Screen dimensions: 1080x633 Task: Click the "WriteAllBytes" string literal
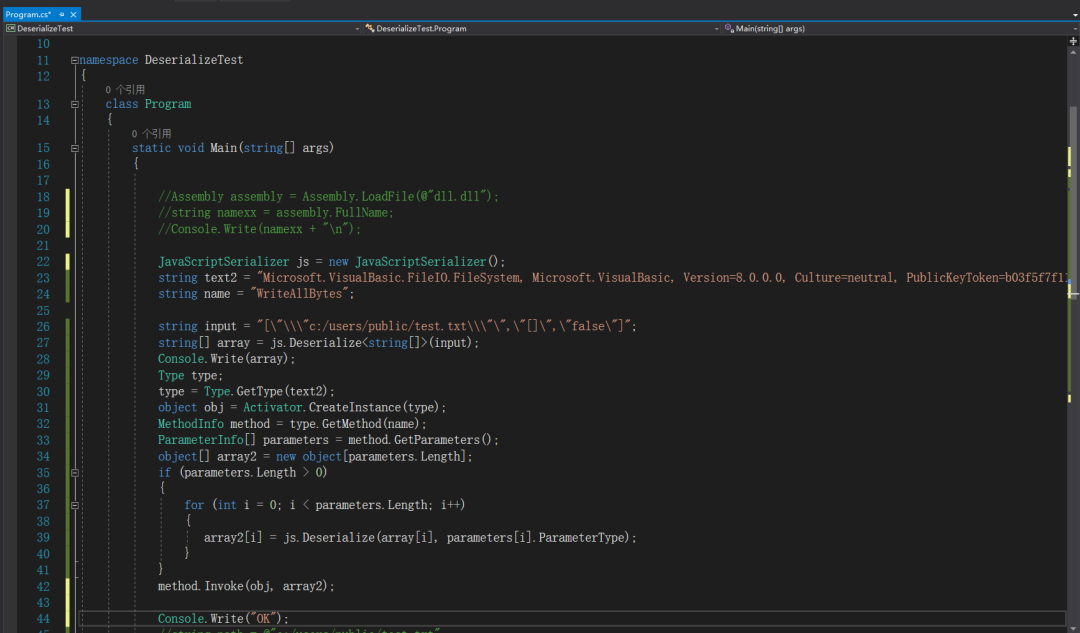299,294
